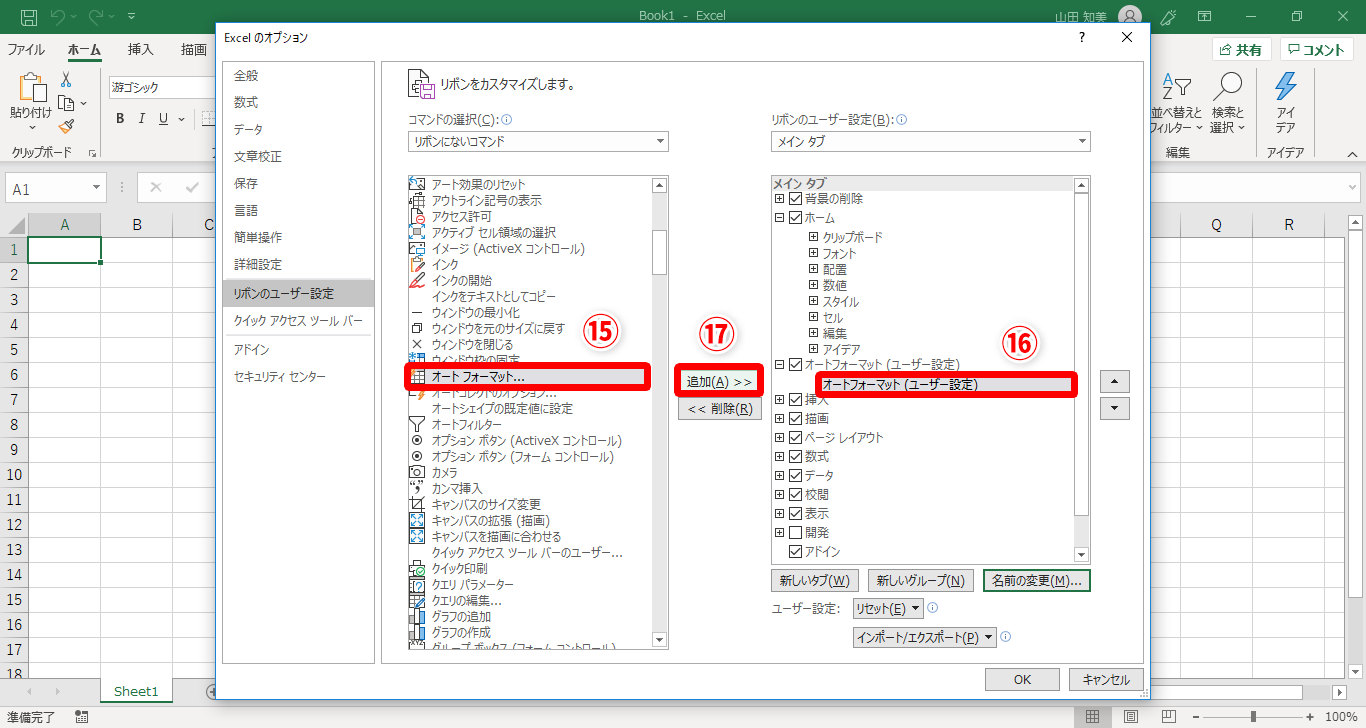Screen dimensions: 1366x728
Task: Click the ? help icon in Excel のオプション dialog
Action: tap(1081, 37)
